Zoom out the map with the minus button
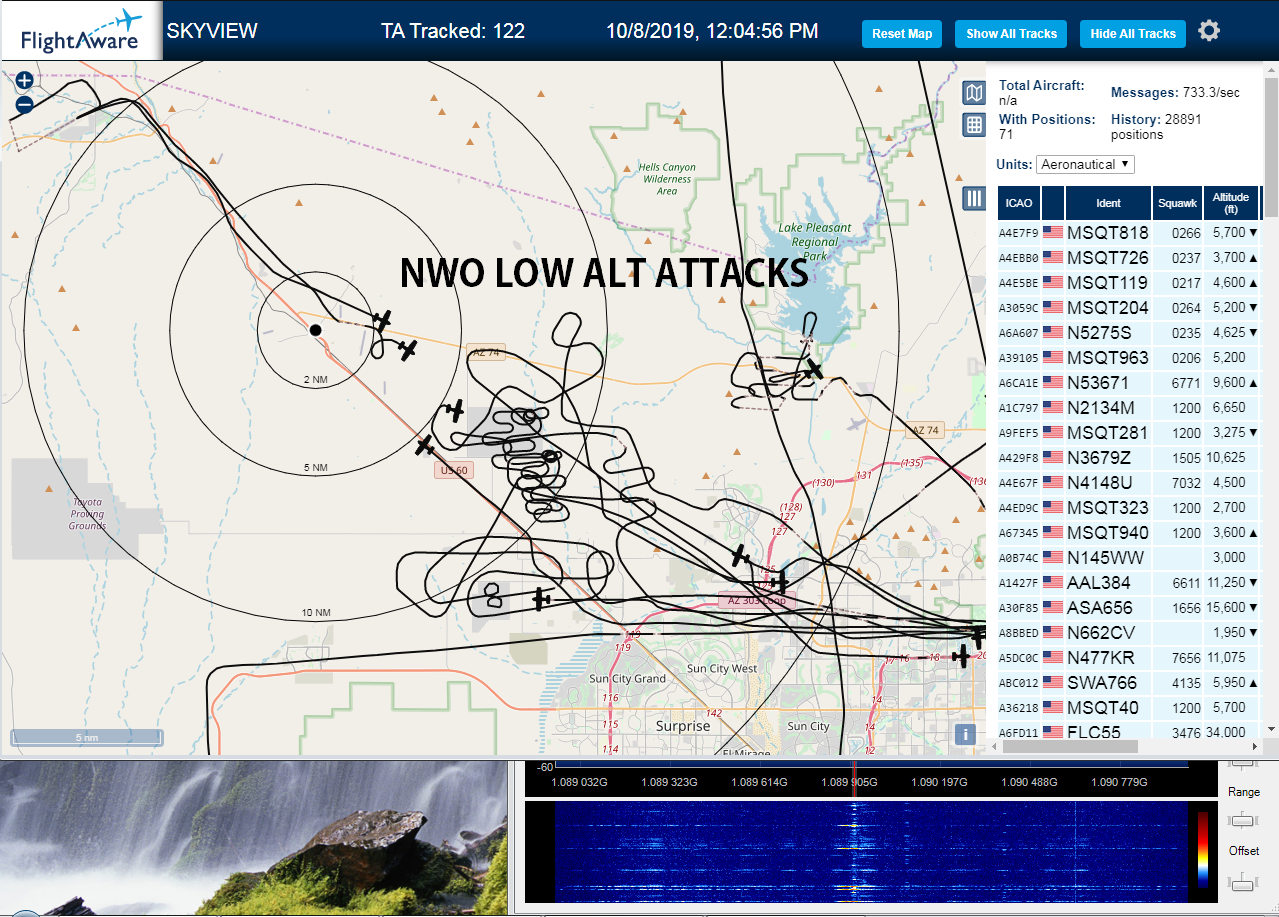This screenshot has height=917, width=1279. (25, 103)
